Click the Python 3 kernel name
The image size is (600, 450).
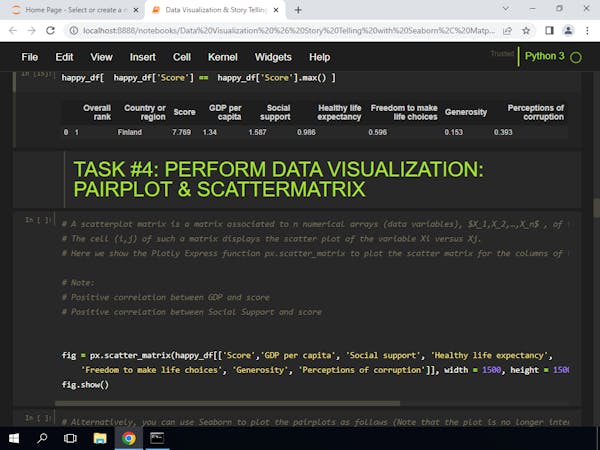click(x=545, y=56)
